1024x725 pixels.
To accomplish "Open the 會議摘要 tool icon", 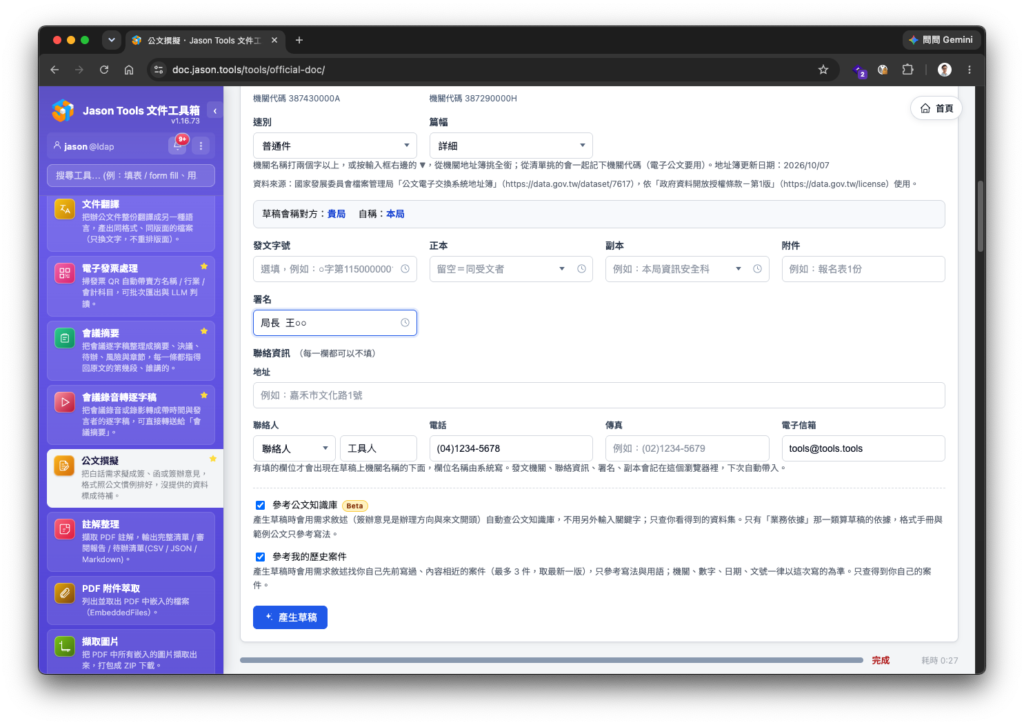I will (x=65, y=338).
